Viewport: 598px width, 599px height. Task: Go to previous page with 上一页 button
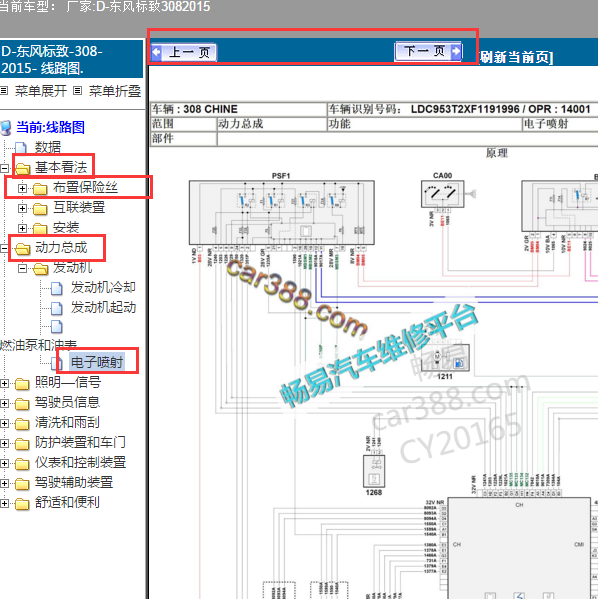[x=184, y=52]
